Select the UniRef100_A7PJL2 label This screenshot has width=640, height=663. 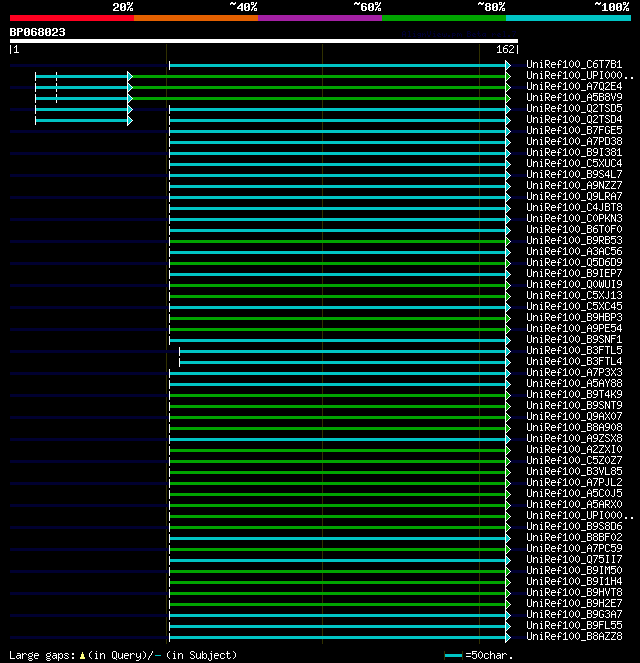pos(574,482)
